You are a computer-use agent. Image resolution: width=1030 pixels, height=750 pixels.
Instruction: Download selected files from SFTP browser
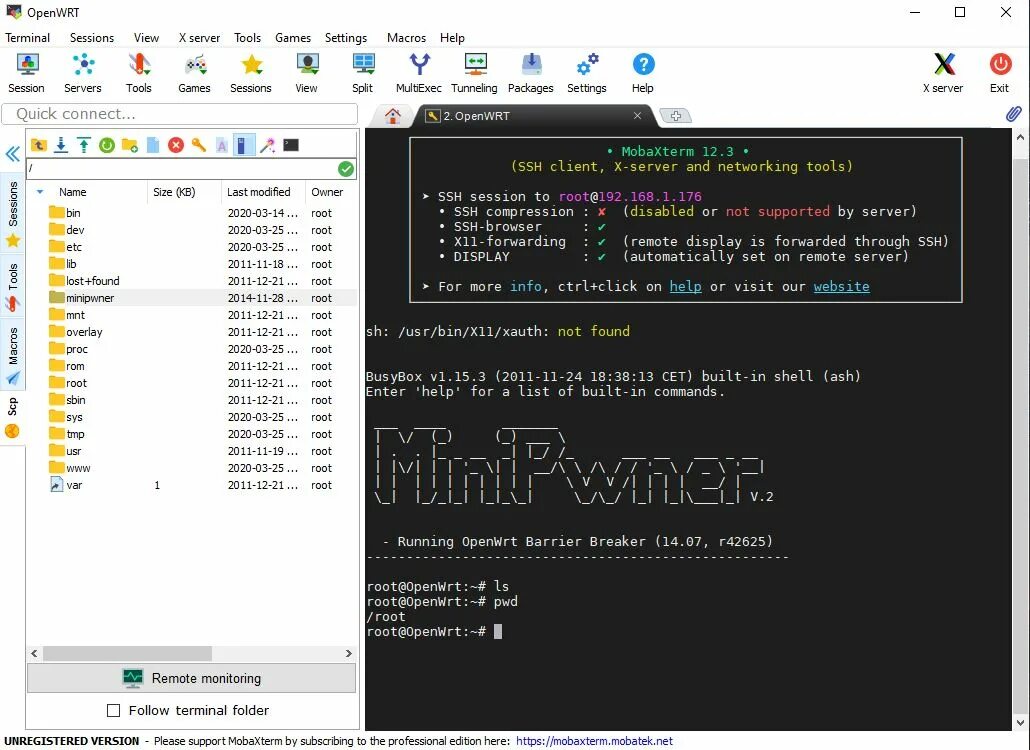pos(61,145)
